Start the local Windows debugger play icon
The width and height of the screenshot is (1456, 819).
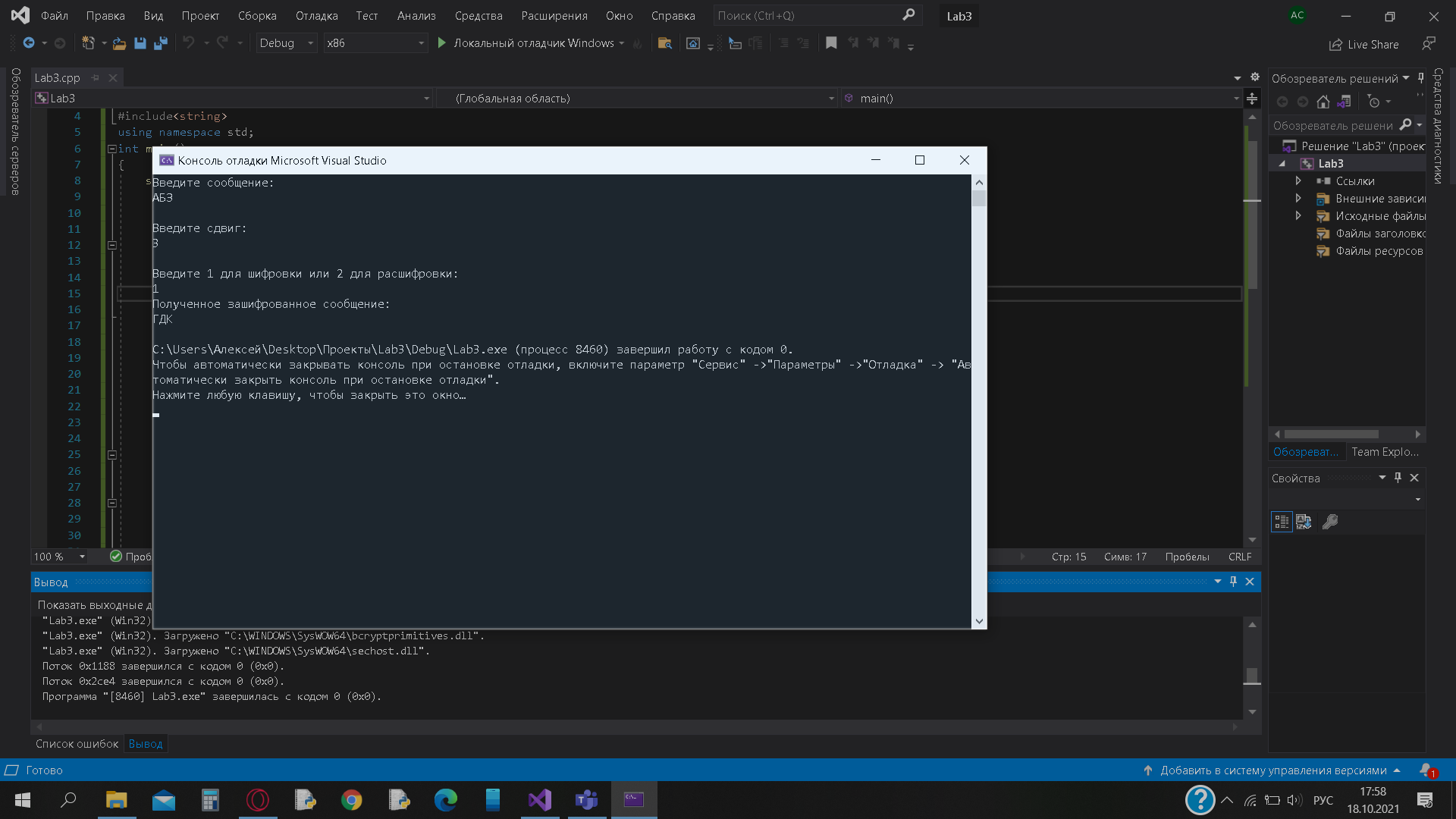pyautogui.click(x=441, y=43)
